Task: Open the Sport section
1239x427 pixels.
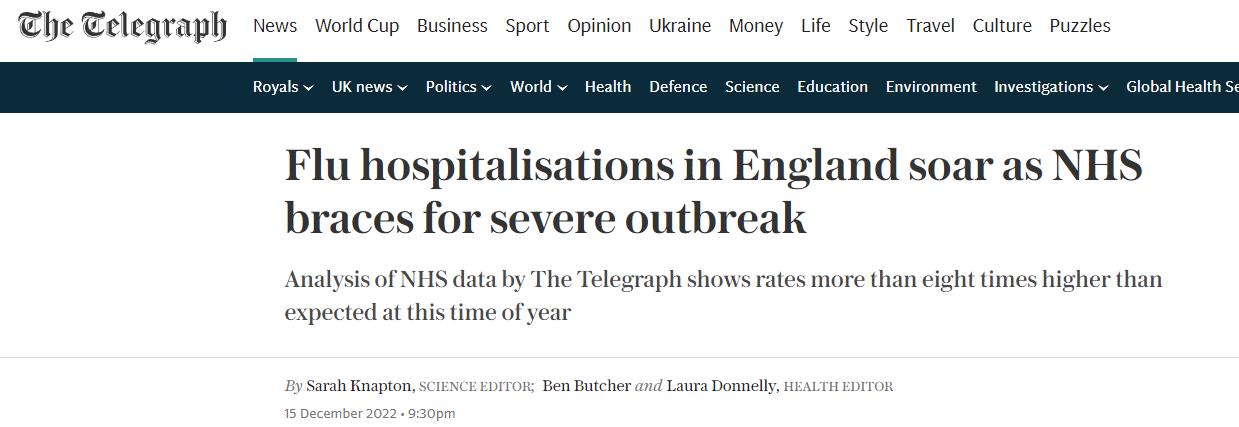Action: click(x=527, y=26)
